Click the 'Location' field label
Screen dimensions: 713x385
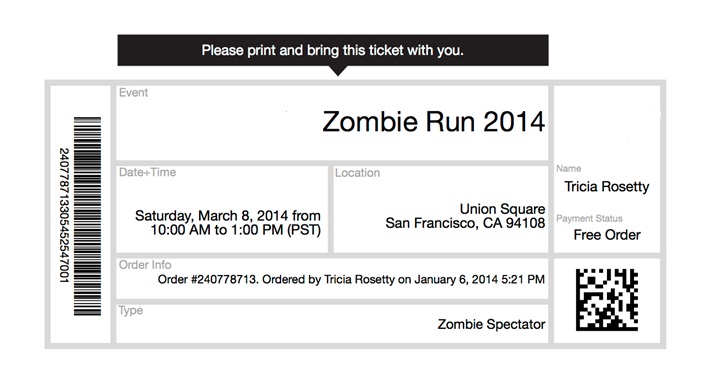coord(357,173)
